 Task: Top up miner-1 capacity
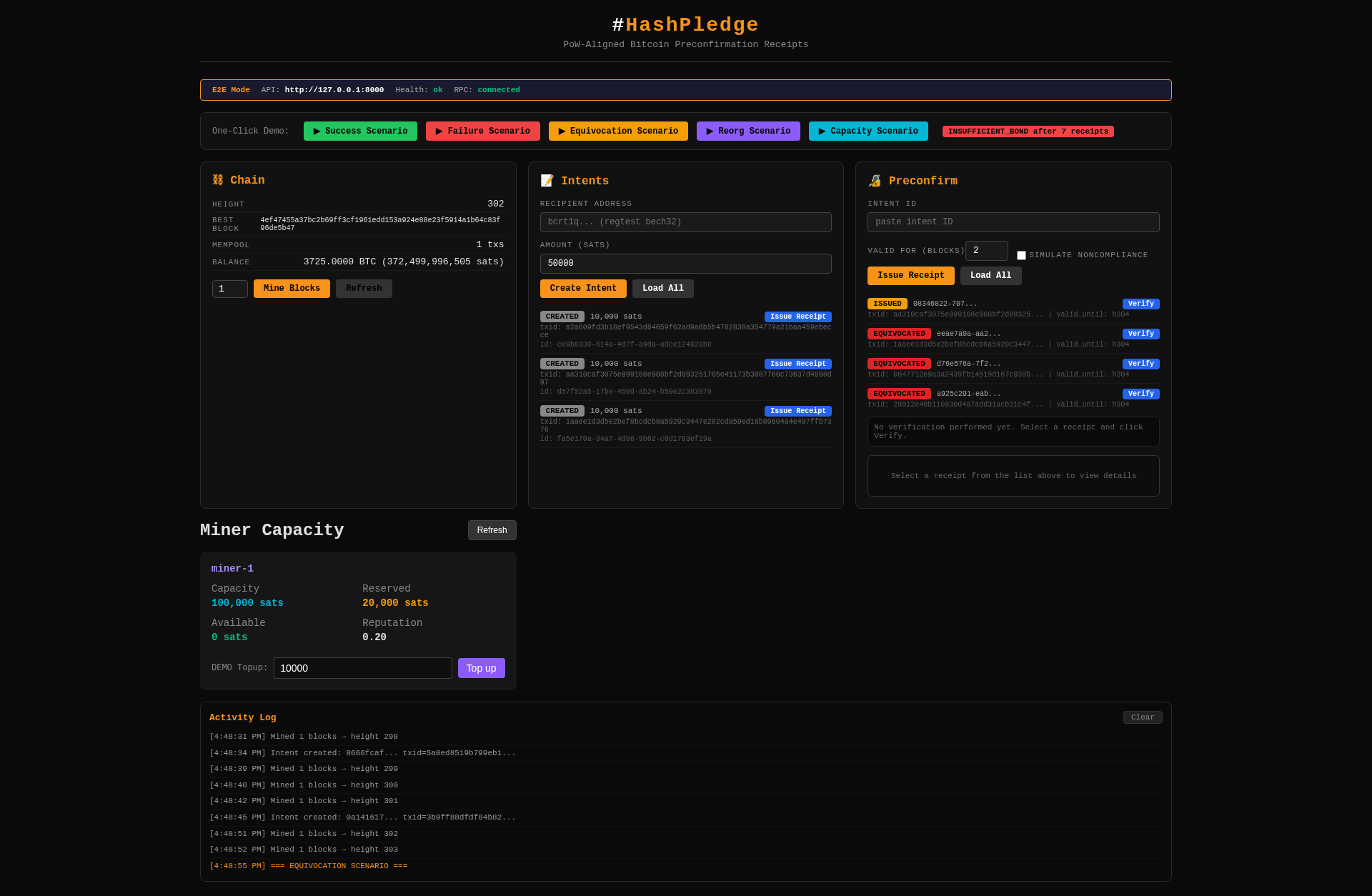point(481,668)
